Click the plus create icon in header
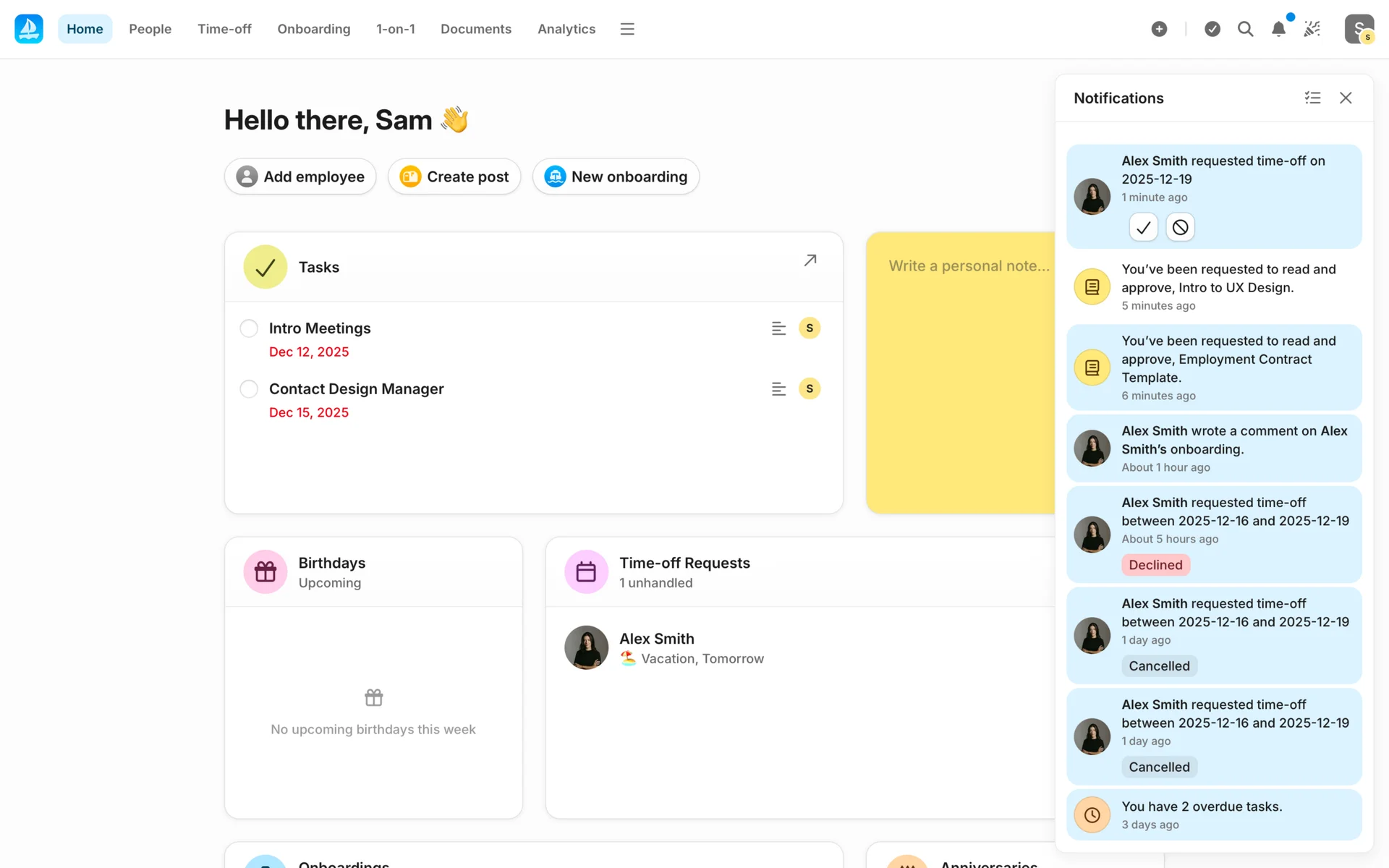 pyautogui.click(x=1159, y=29)
